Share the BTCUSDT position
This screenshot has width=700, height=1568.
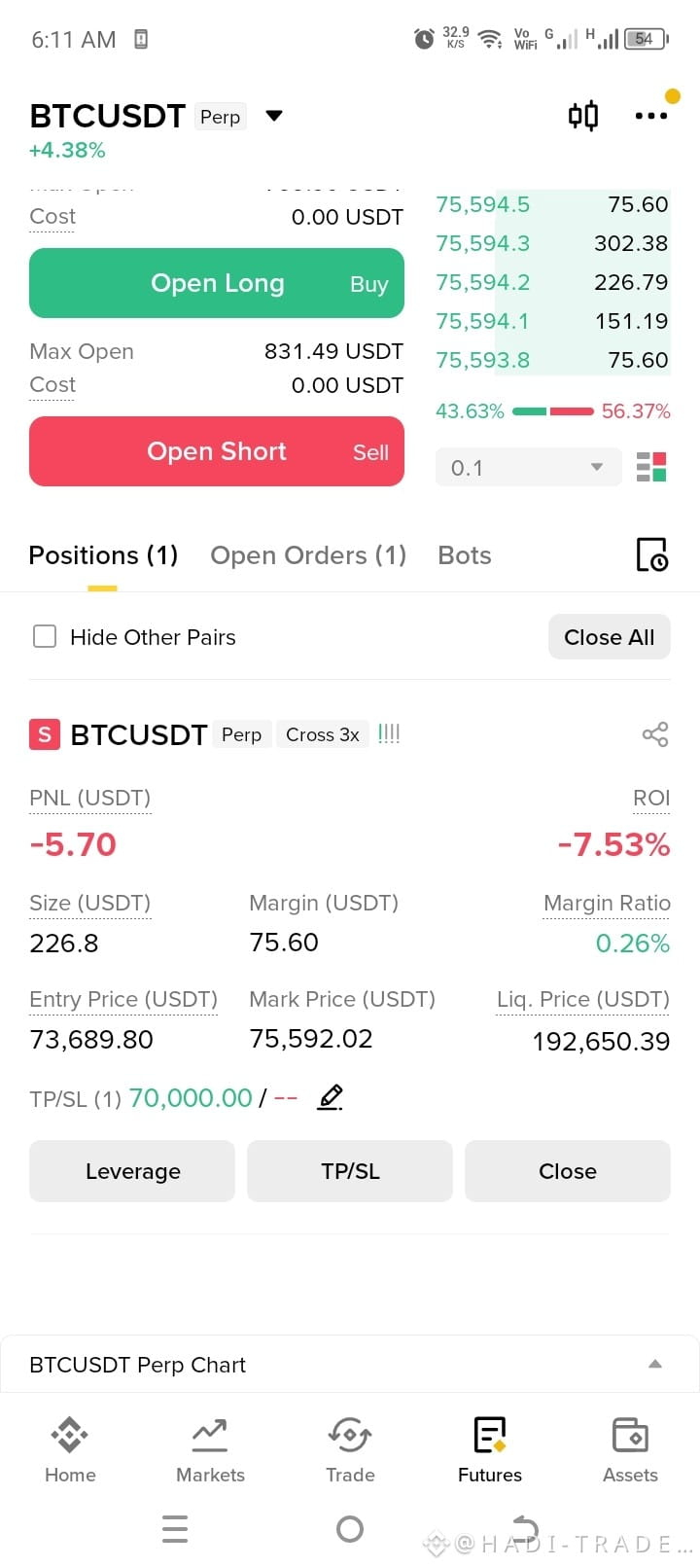(655, 734)
